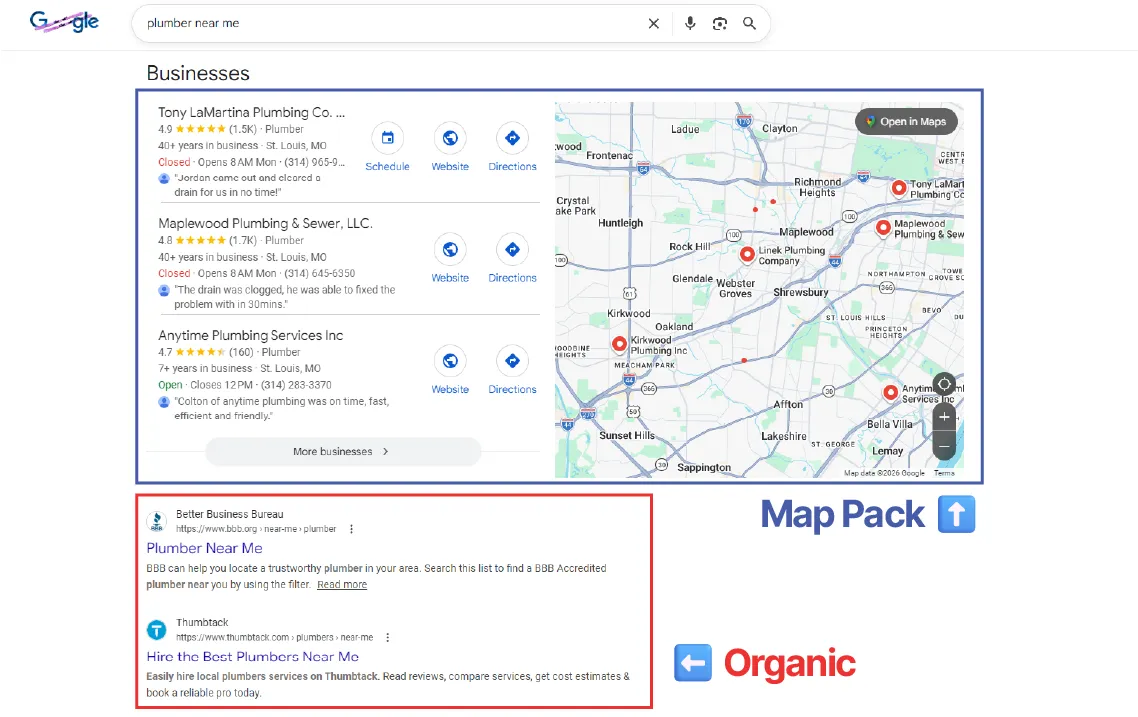Open the three-dot menu on the Thumbtack result
The width and height of the screenshot is (1138, 717).
pos(387,636)
